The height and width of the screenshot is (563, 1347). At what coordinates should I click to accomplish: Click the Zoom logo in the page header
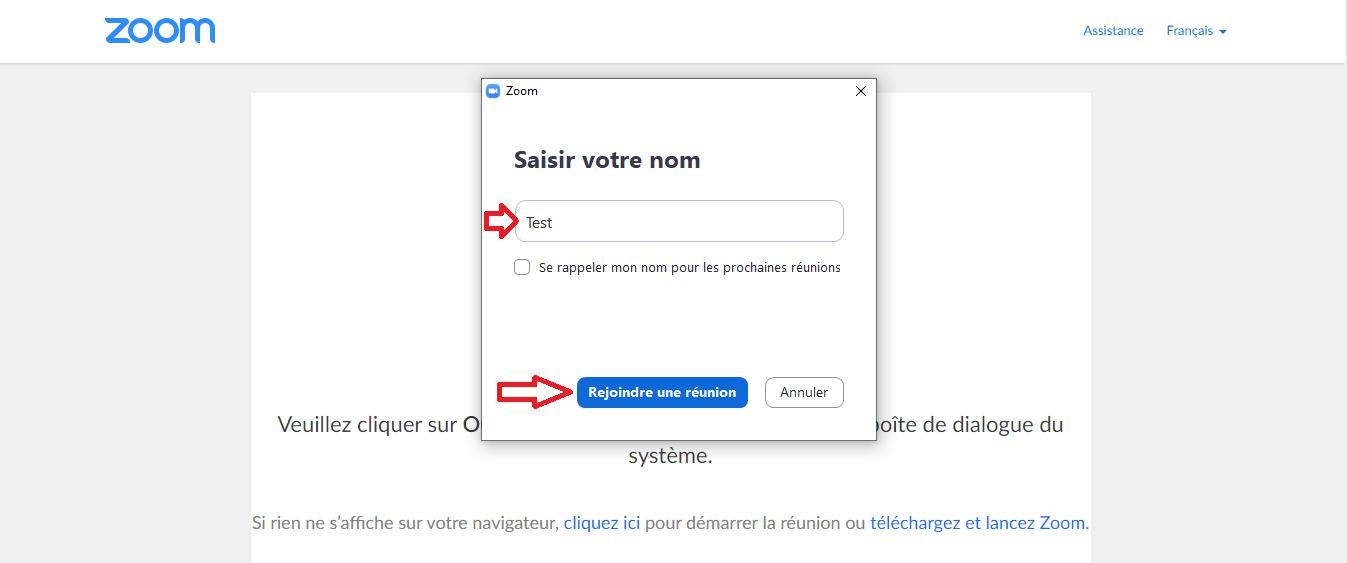click(x=160, y=31)
